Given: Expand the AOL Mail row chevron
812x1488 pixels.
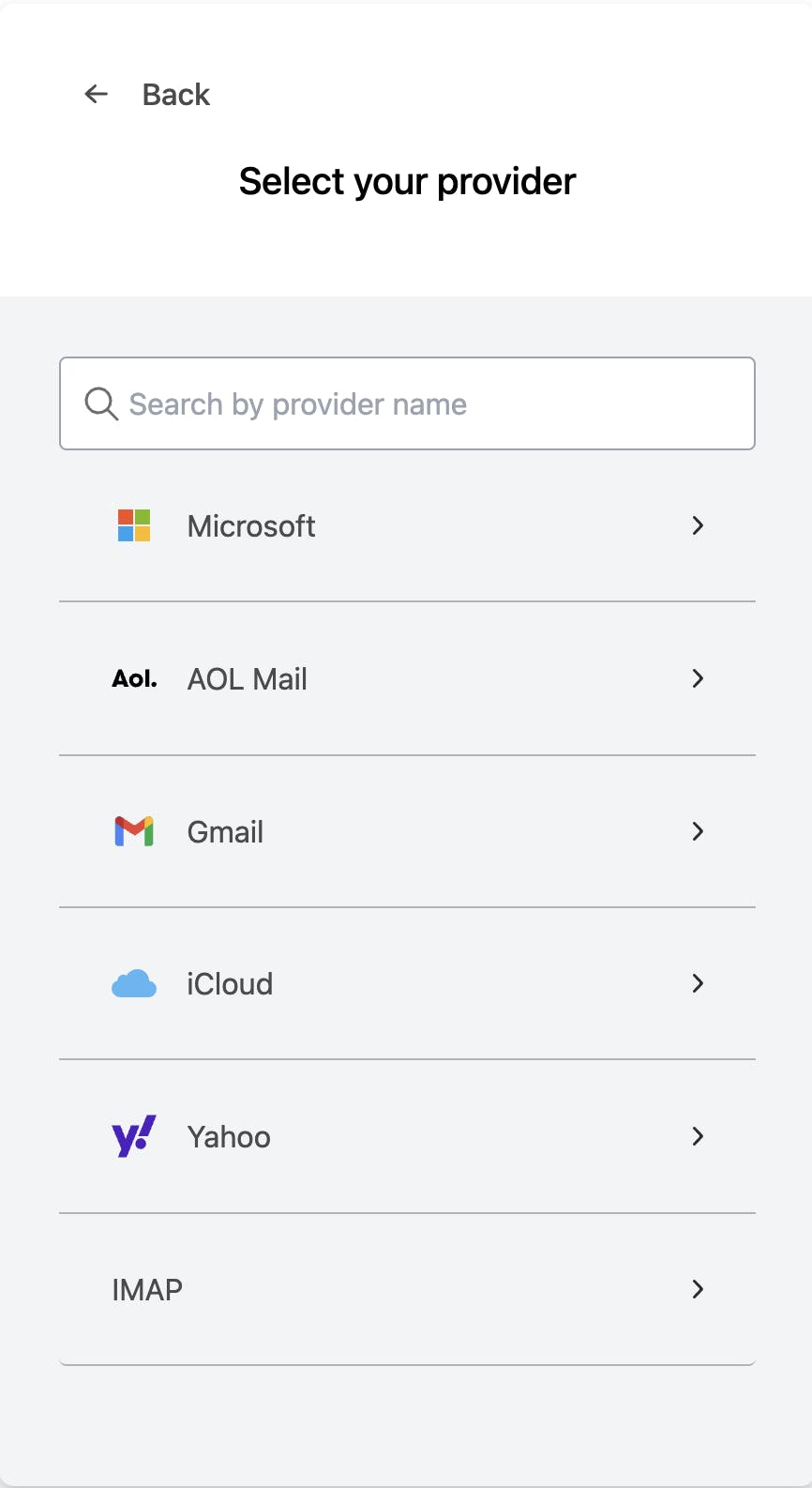Looking at the screenshot, I should coord(698,678).
